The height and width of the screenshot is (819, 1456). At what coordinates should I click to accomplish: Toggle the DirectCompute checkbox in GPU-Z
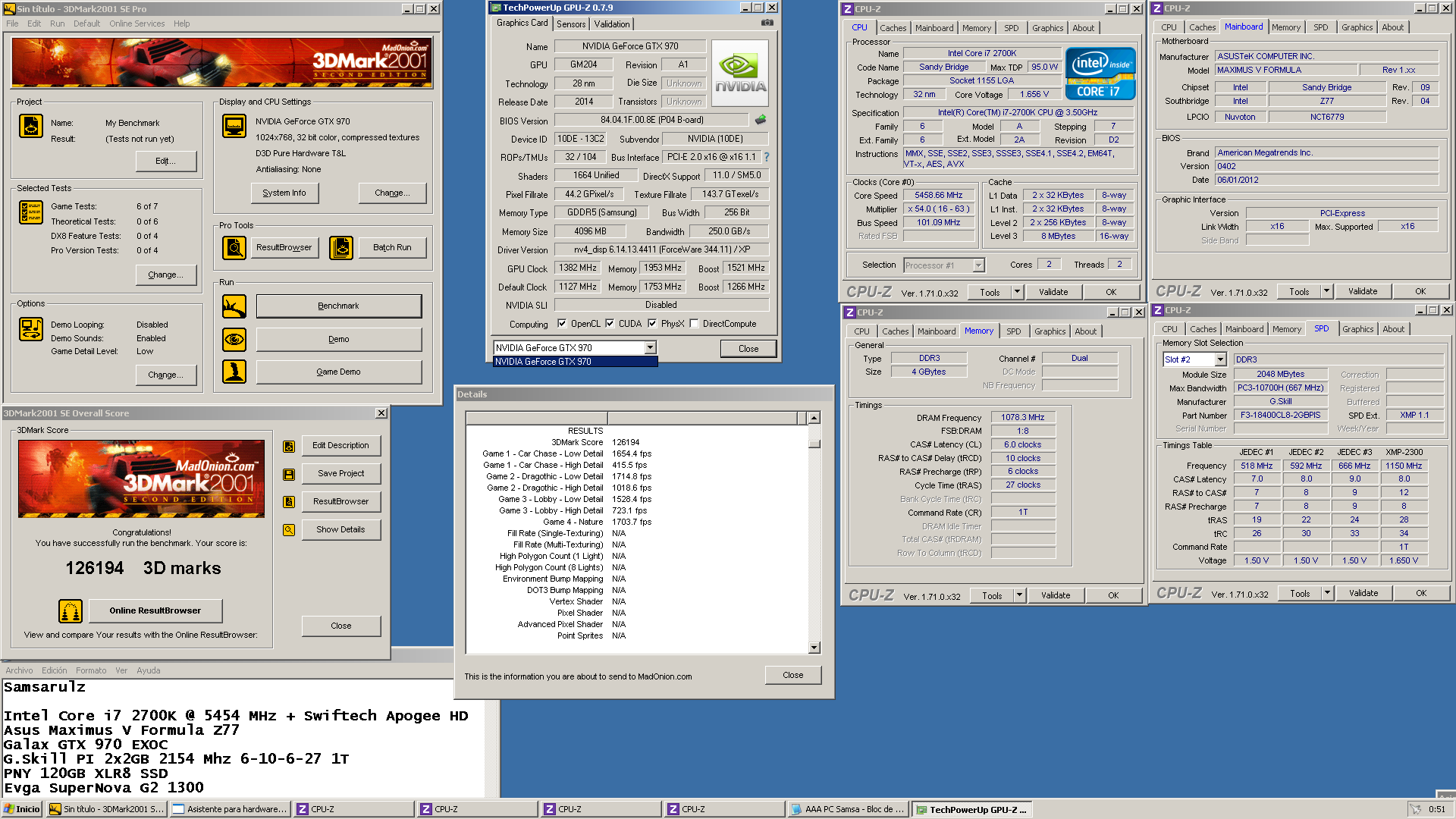coord(694,324)
